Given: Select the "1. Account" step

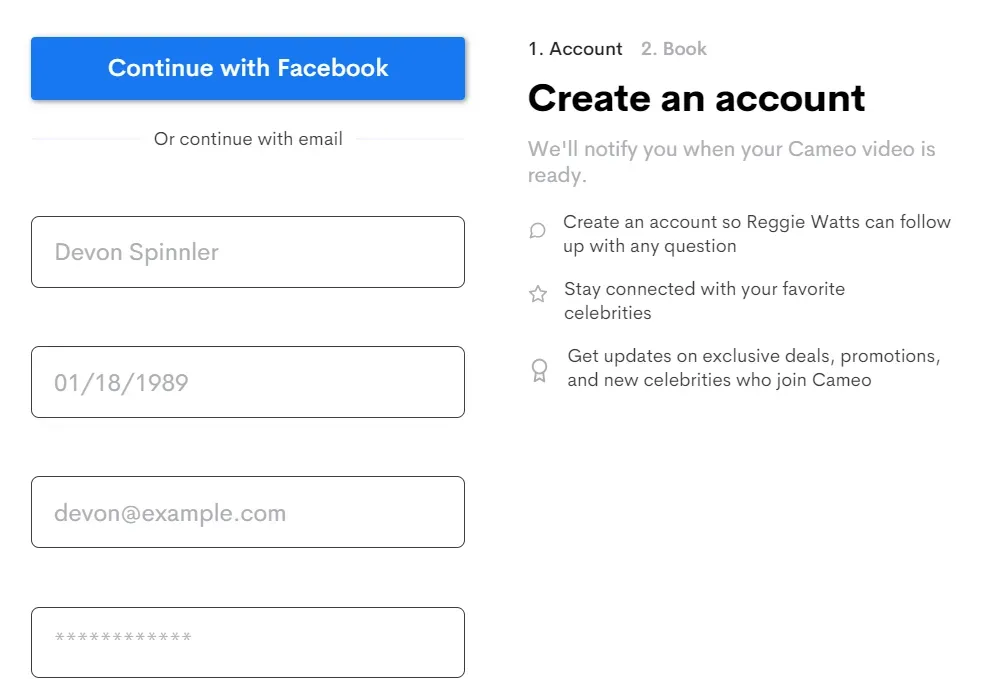Looking at the screenshot, I should pyautogui.click(x=575, y=49).
